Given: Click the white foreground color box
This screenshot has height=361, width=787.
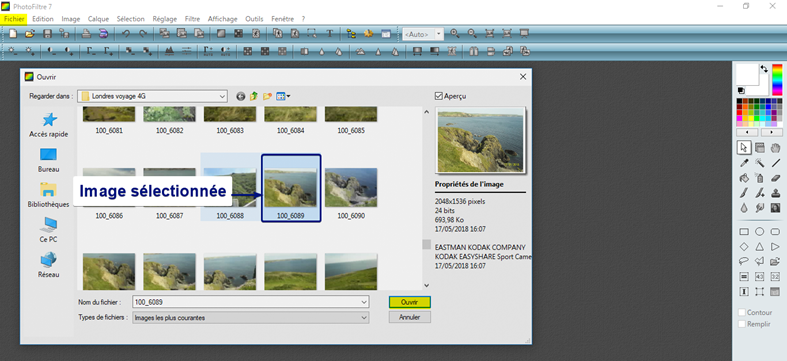Looking at the screenshot, I should (748, 75).
